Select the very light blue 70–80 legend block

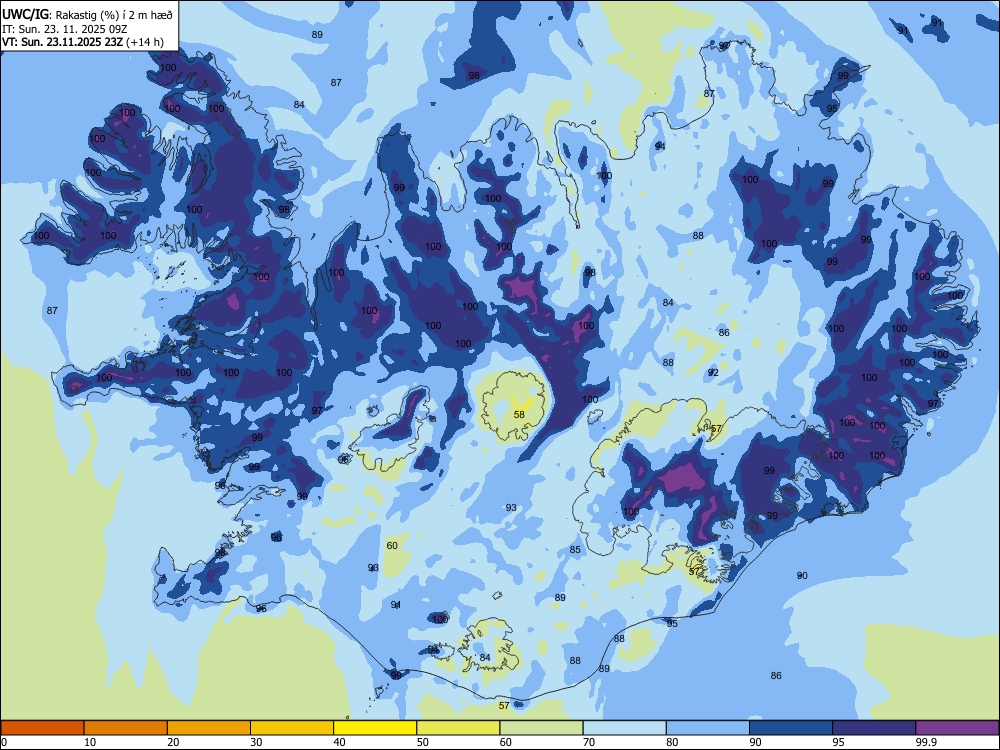coord(624,728)
